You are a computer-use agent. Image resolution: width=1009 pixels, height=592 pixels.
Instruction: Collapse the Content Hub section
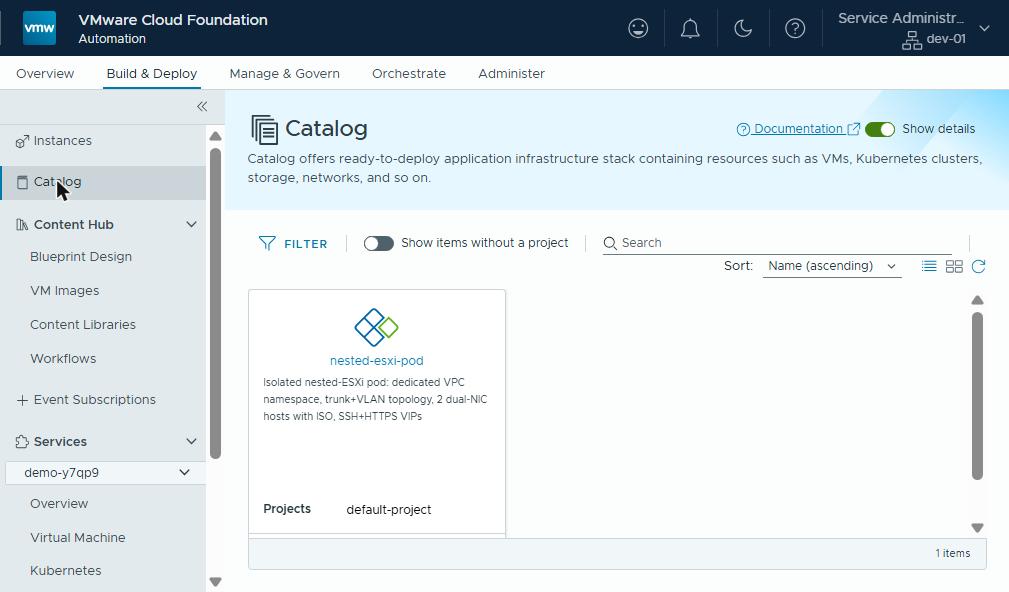click(191, 225)
